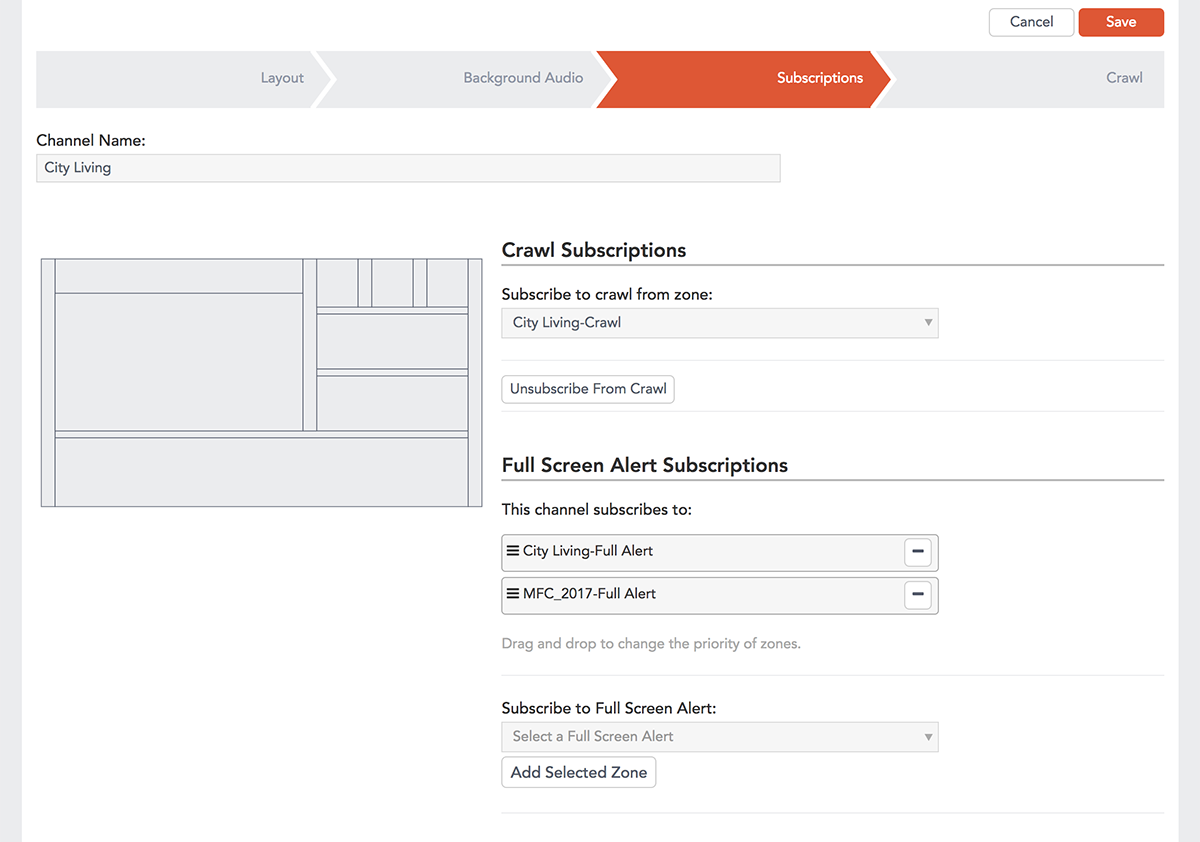Viewport: 1200px width, 842px height.
Task: Select City Living-Full Alert list row
Action: 700,552
